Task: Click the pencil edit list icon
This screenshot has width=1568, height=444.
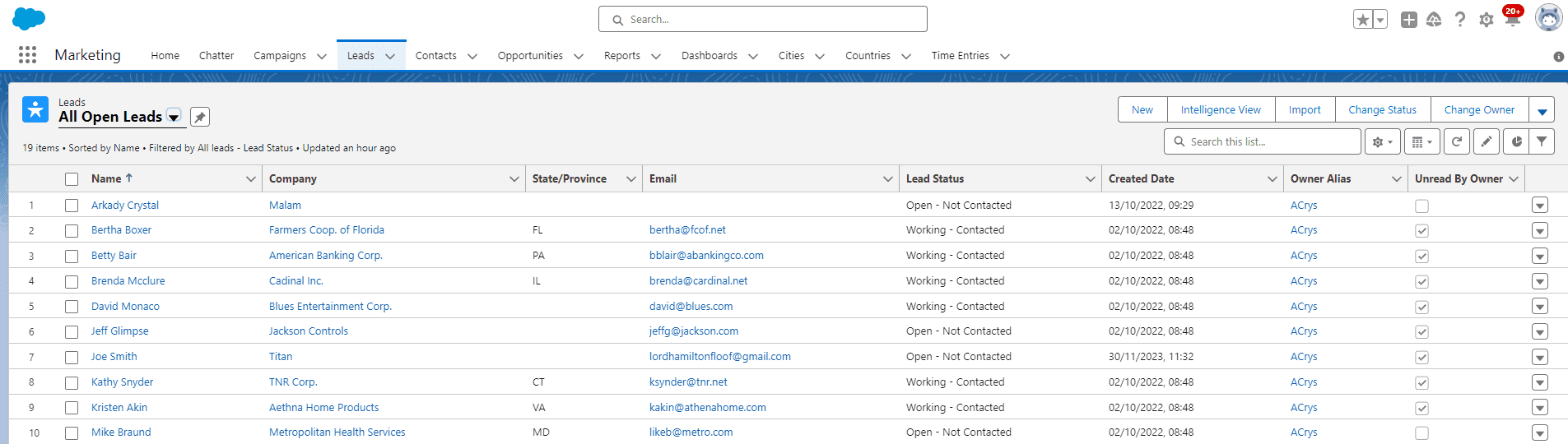Action: click(x=1487, y=141)
